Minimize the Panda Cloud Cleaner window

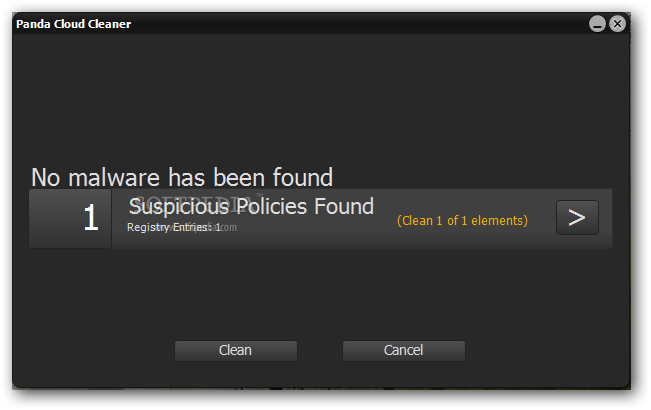(x=597, y=24)
